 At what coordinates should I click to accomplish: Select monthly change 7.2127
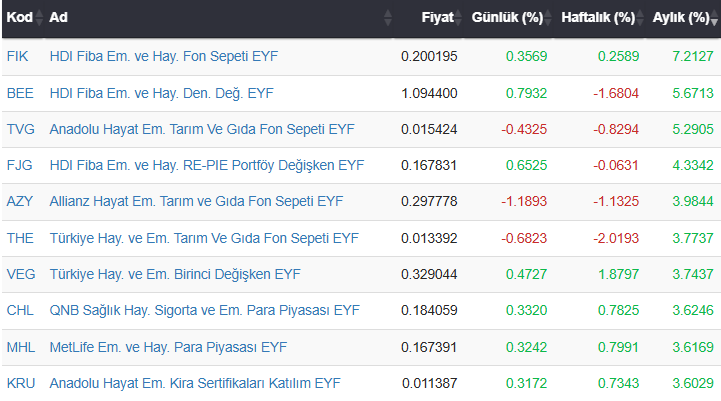point(693,57)
